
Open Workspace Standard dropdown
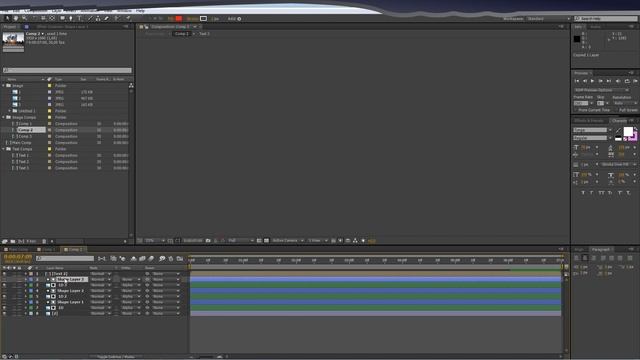(548, 19)
